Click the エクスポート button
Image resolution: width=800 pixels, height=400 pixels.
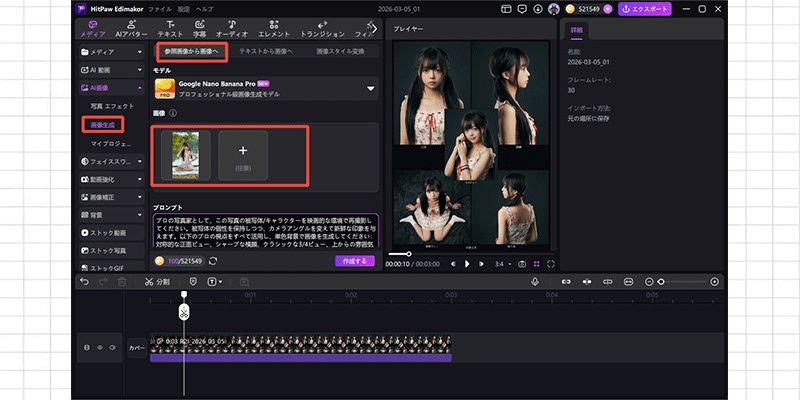click(x=644, y=9)
